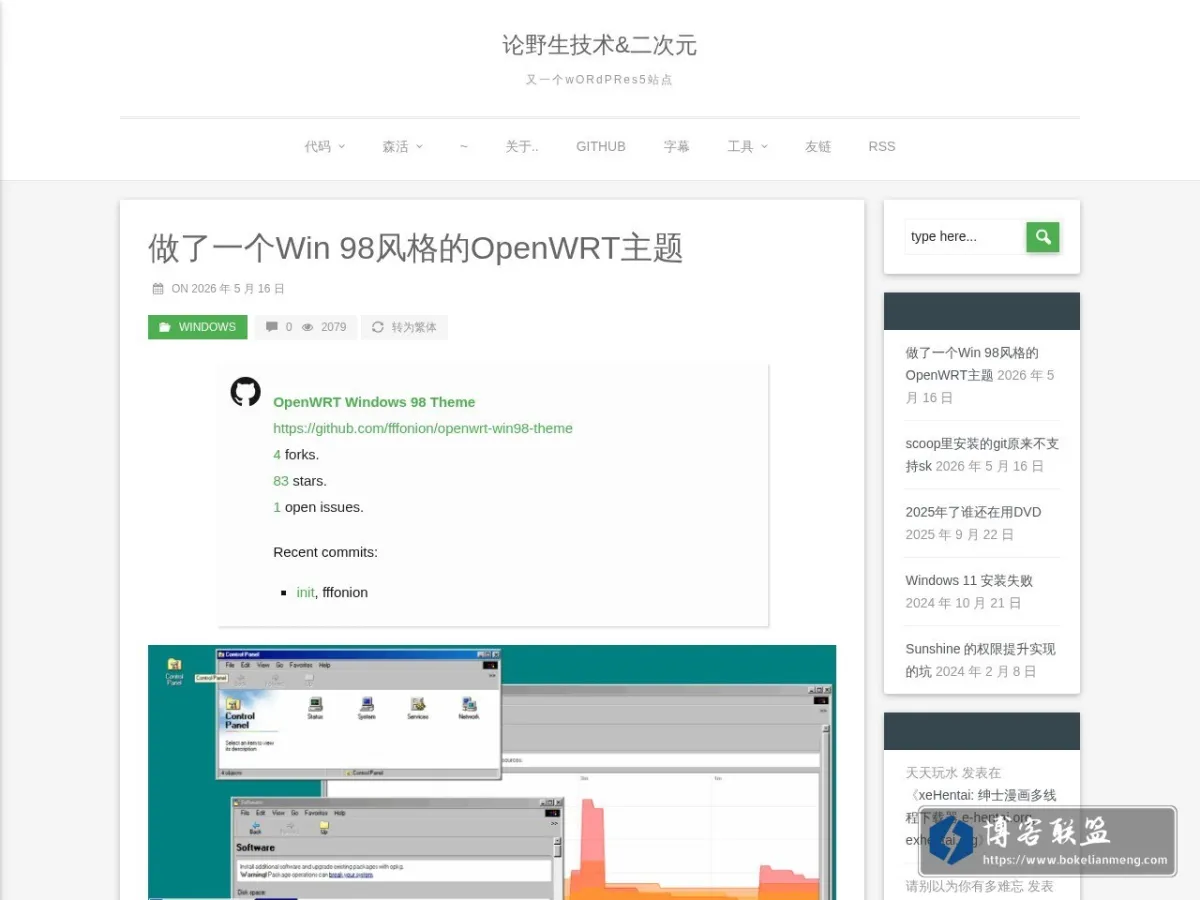Click 转为繁体 conversion button
1200x900 pixels.
404,327
